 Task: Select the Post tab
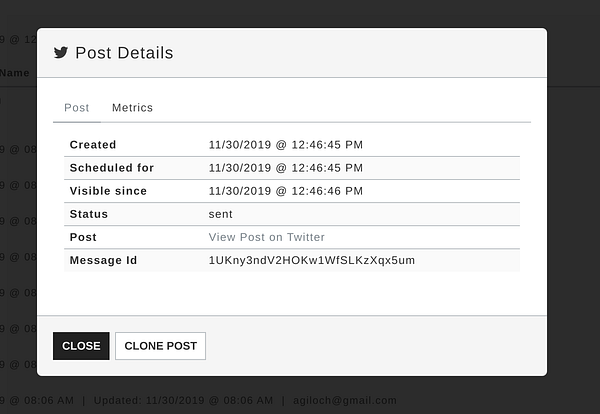pos(76,108)
